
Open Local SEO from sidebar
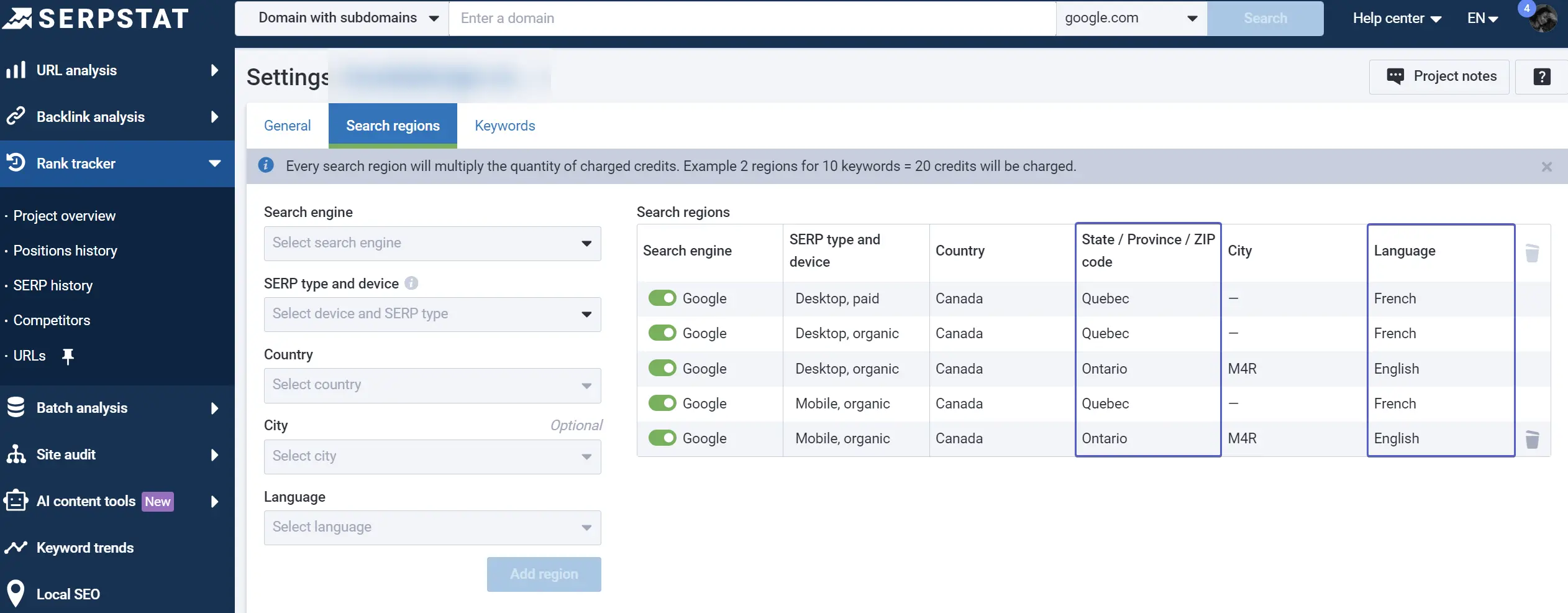coord(68,594)
